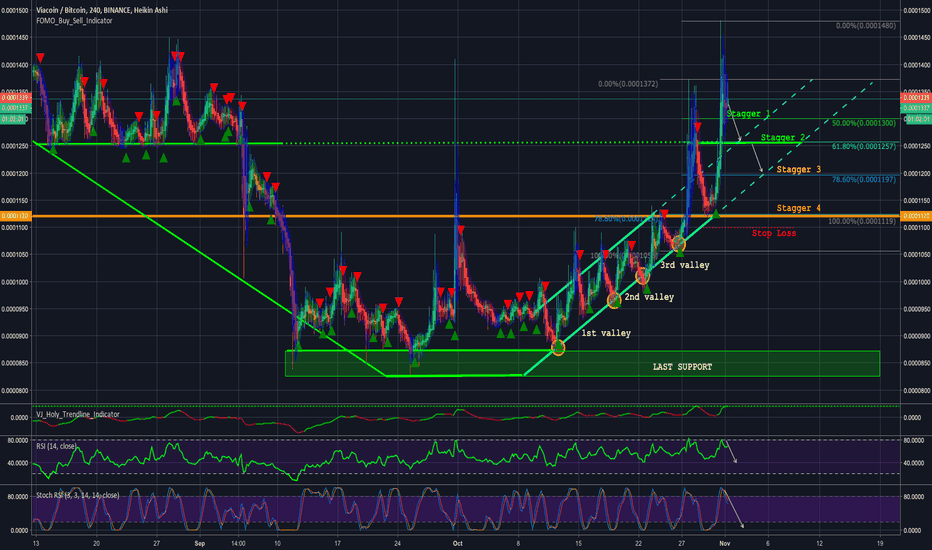932x550 pixels.
Task: Click the Oct label on time axis
Action: (457, 543)
